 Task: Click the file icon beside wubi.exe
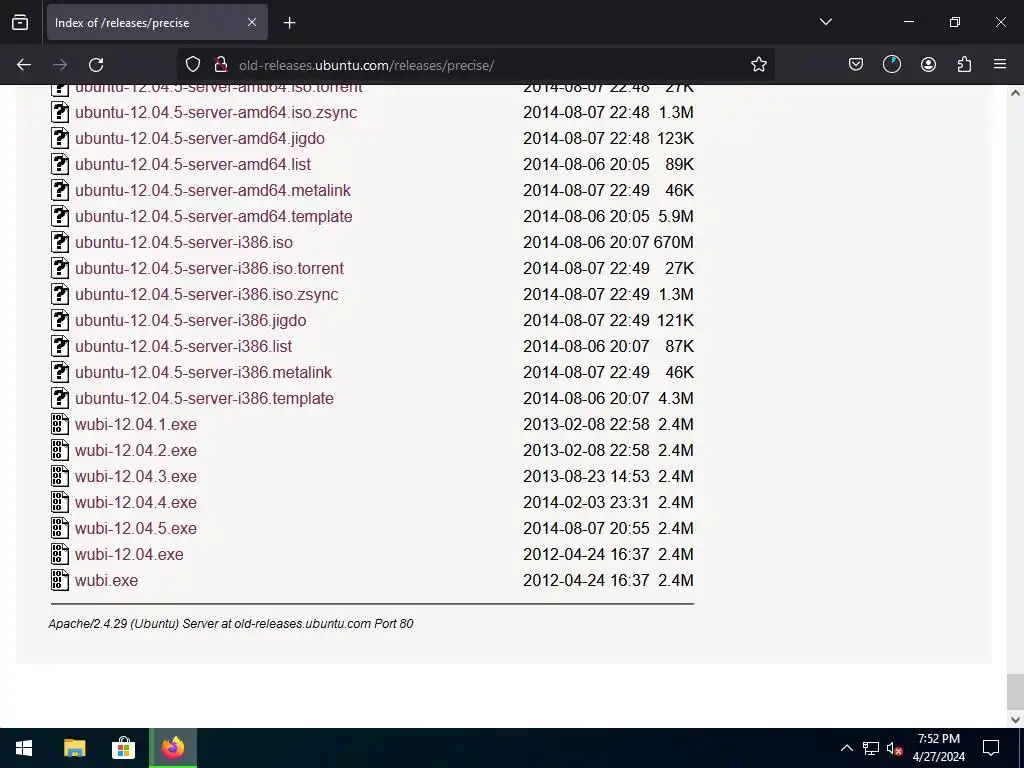coord(60,580)
